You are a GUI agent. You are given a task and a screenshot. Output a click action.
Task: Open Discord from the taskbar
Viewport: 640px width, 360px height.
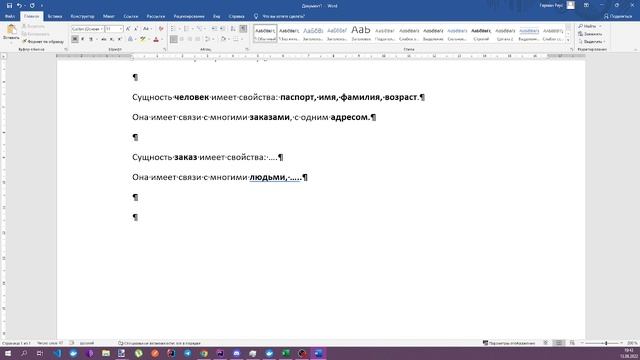236,353
